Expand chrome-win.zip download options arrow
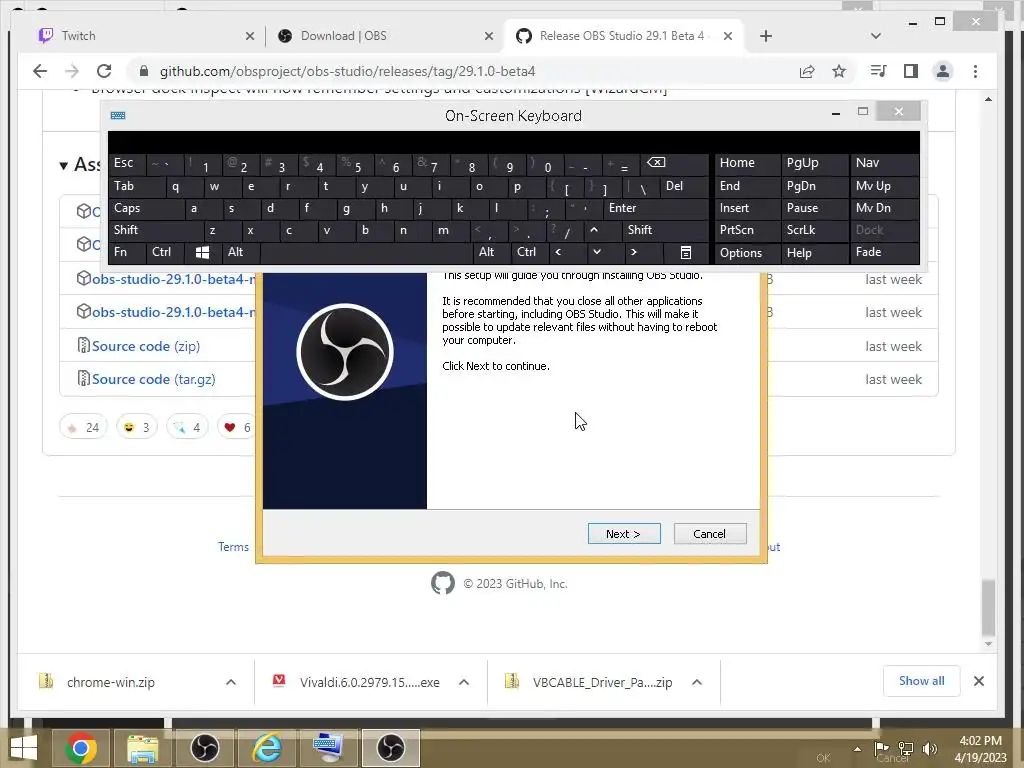The image size is (1024, 768). click(x=231, y=682)
